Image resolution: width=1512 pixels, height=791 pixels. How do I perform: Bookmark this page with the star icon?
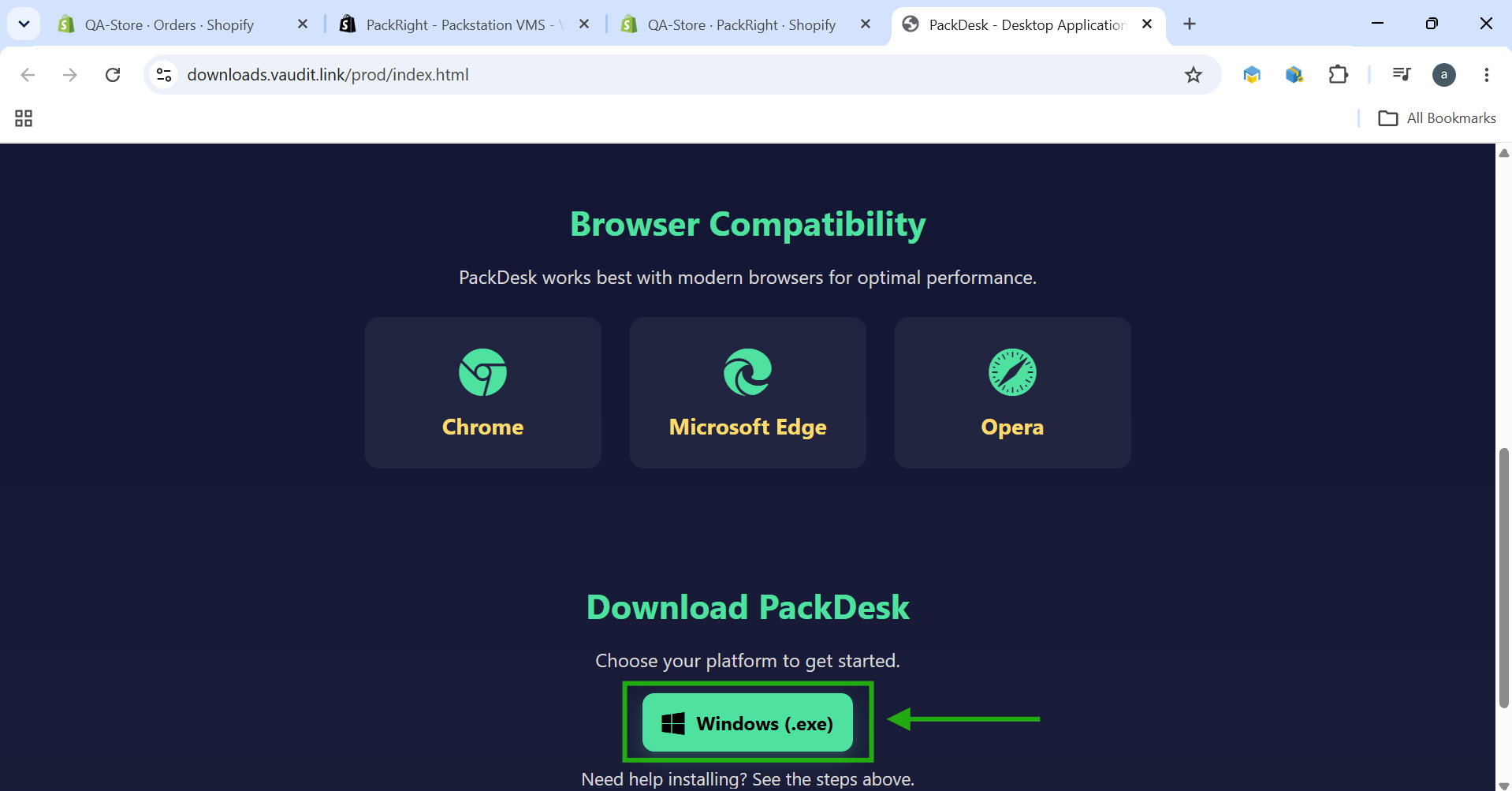tap(1194, 75)
